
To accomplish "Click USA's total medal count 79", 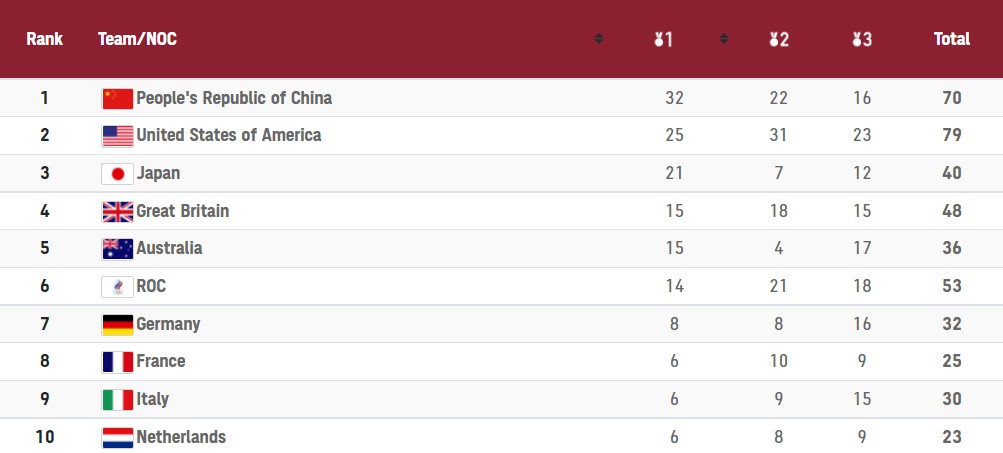I will (951, 135).
